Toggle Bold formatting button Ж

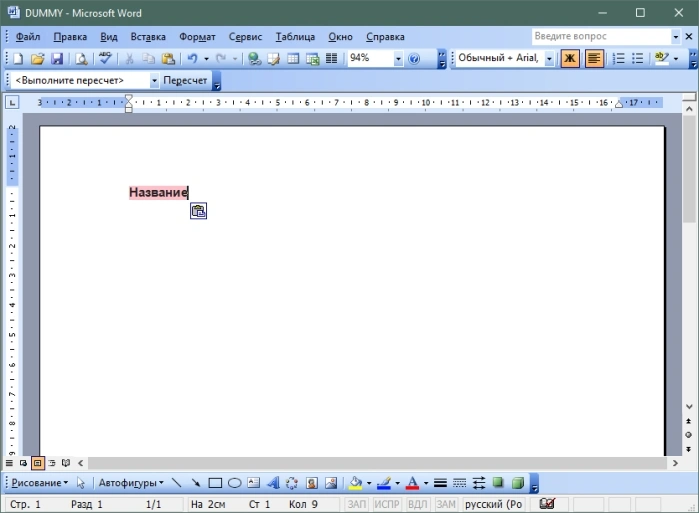(570, 58)
